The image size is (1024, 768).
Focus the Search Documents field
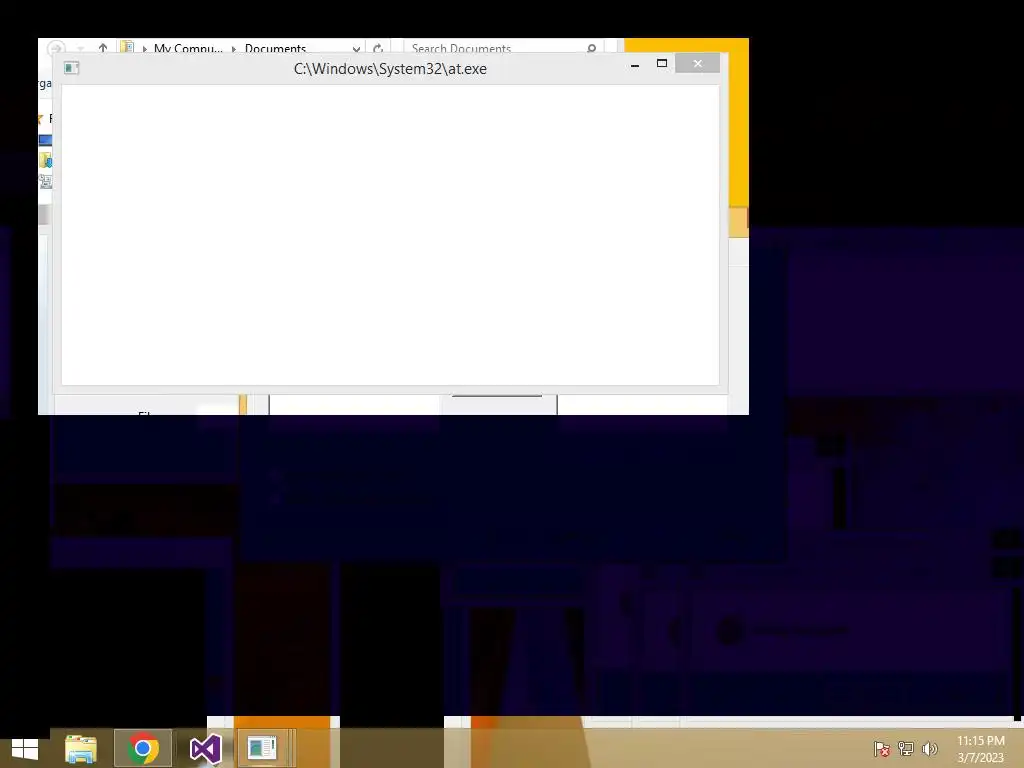tap(504, 48)
